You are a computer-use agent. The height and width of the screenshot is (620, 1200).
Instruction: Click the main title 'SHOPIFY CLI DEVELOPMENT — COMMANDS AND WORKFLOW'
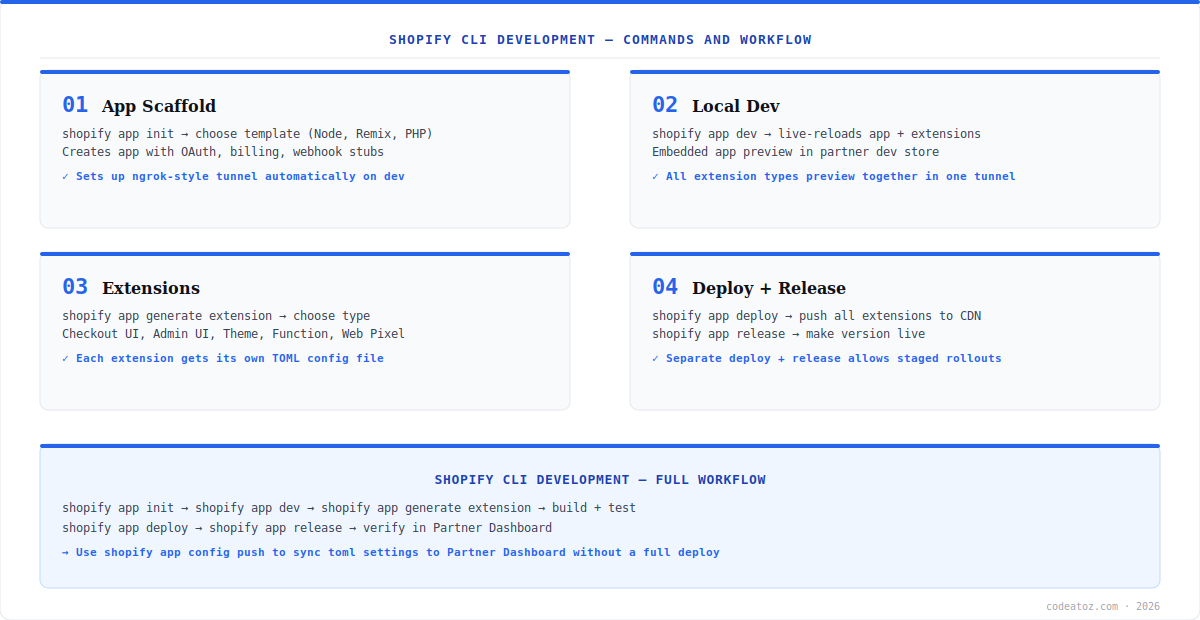(x=600, y=40)
